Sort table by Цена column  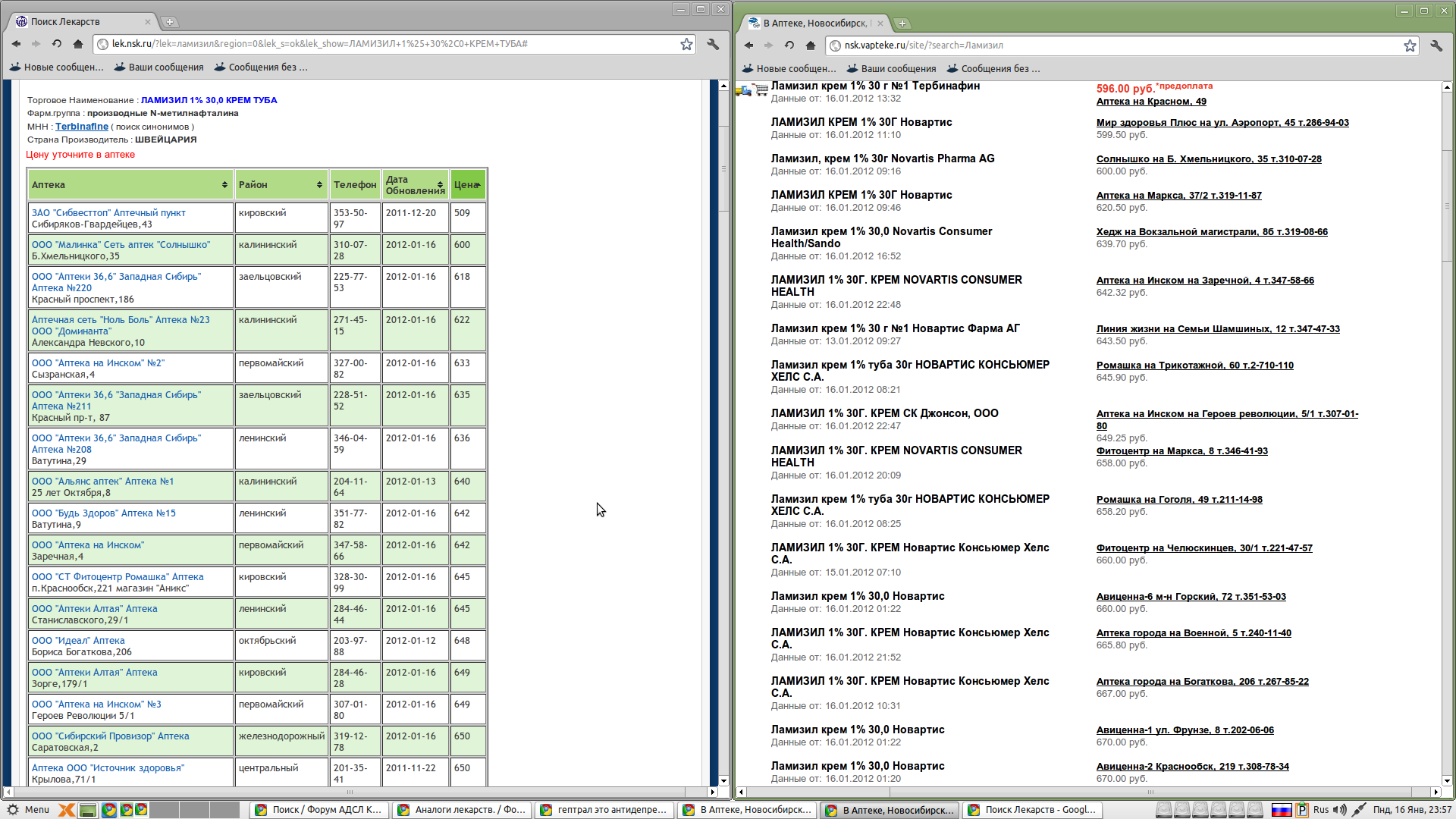(468, 185)
